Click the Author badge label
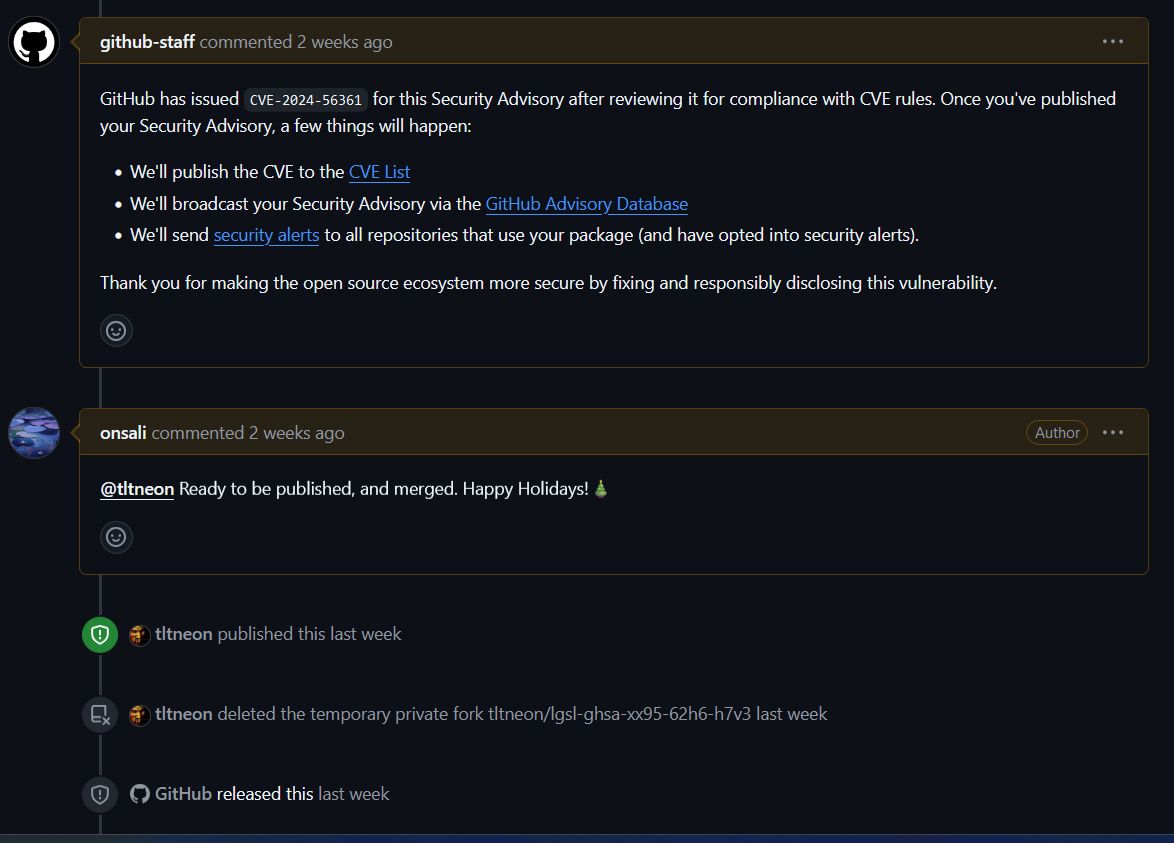The image size is (1174, 843). pos(1056,433)
